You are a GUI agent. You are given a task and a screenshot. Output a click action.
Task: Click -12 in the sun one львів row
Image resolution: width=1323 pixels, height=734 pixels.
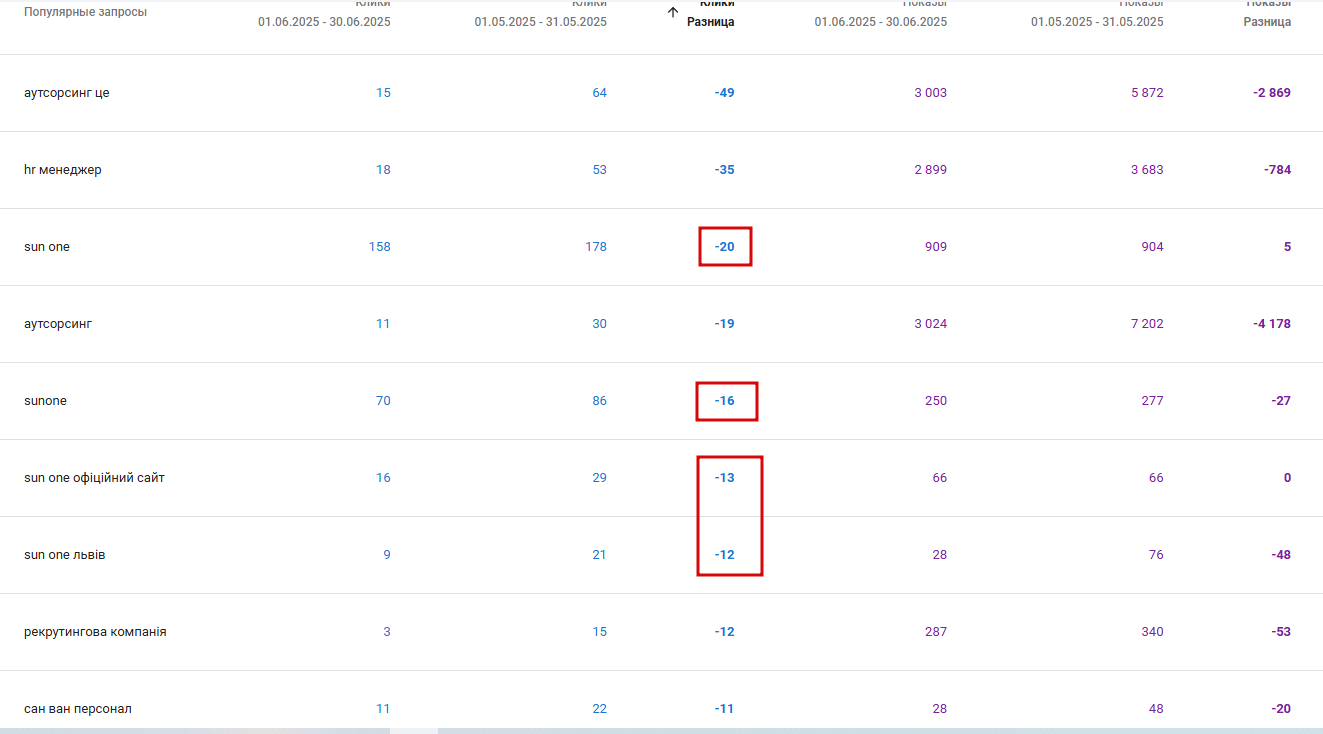pyautogui.click(x=724, y=555)
